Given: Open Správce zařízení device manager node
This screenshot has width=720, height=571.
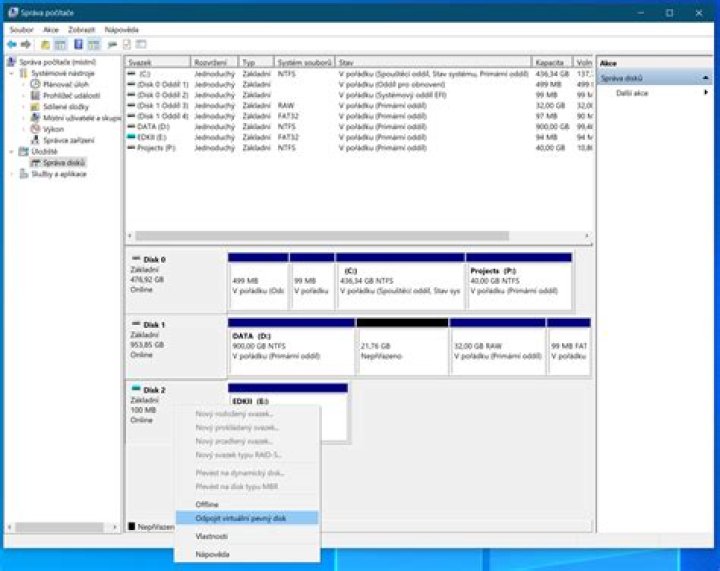Looking at the screenshot, I should click(x=68, y=140).
